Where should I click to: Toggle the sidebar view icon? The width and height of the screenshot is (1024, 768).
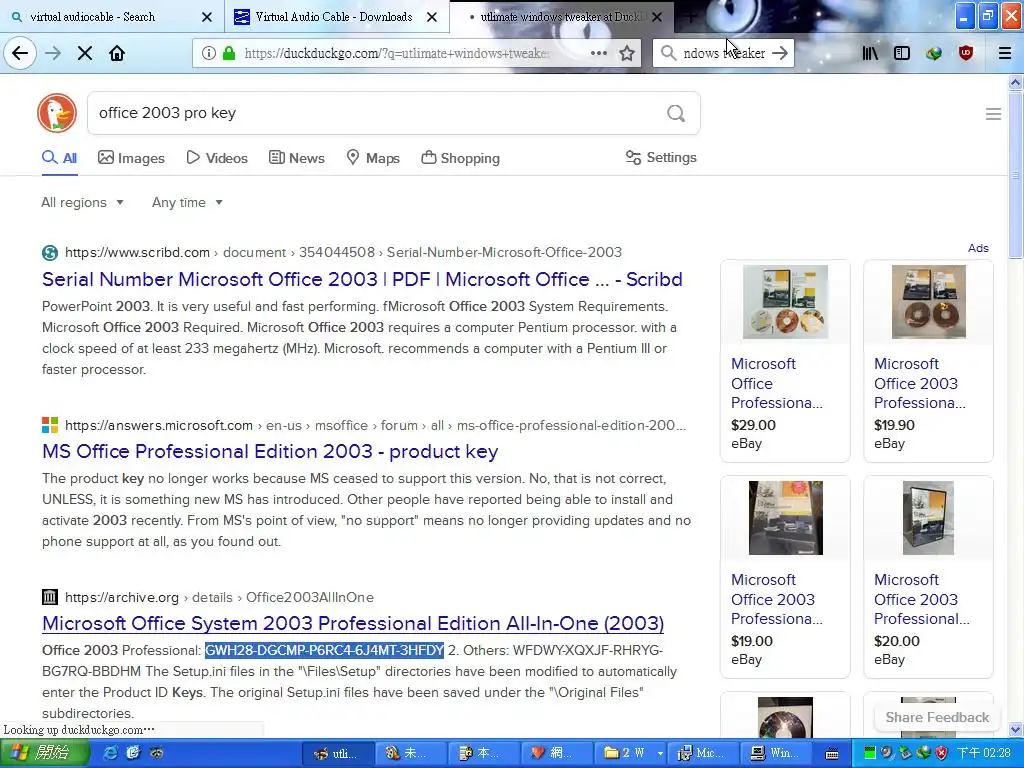(x=902, y=53)
